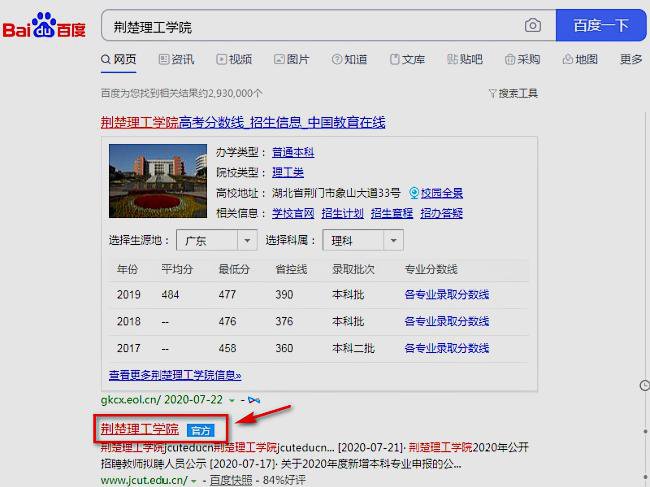650x487 pixels.
Task: Open 各专业录取分数线 for 2018 row
Action: pyautogui.click(x=447, y=321)
